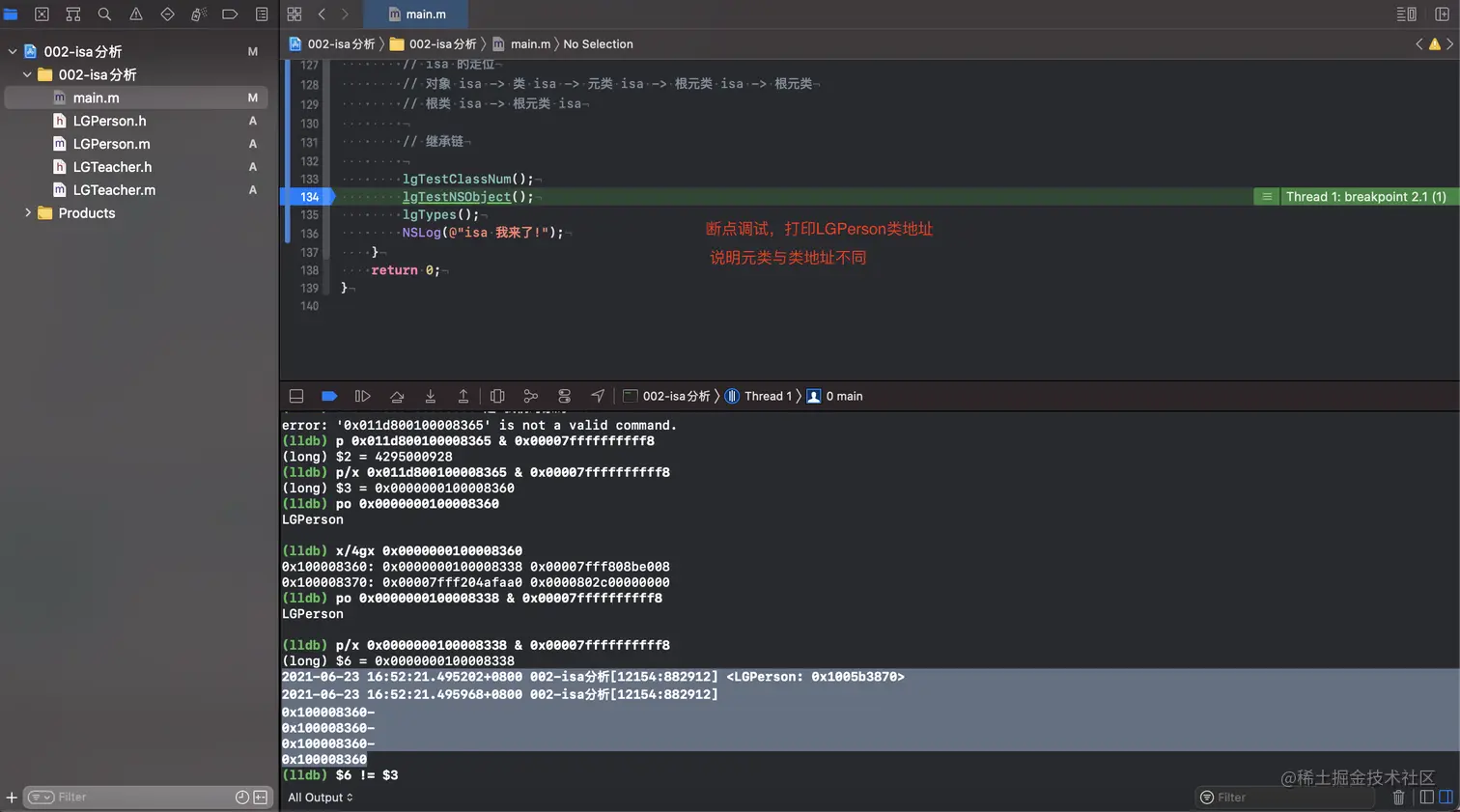Open the editor options menu
Image resolution: width=1460 pixels, height=812 pixels.
point(1407,14)
